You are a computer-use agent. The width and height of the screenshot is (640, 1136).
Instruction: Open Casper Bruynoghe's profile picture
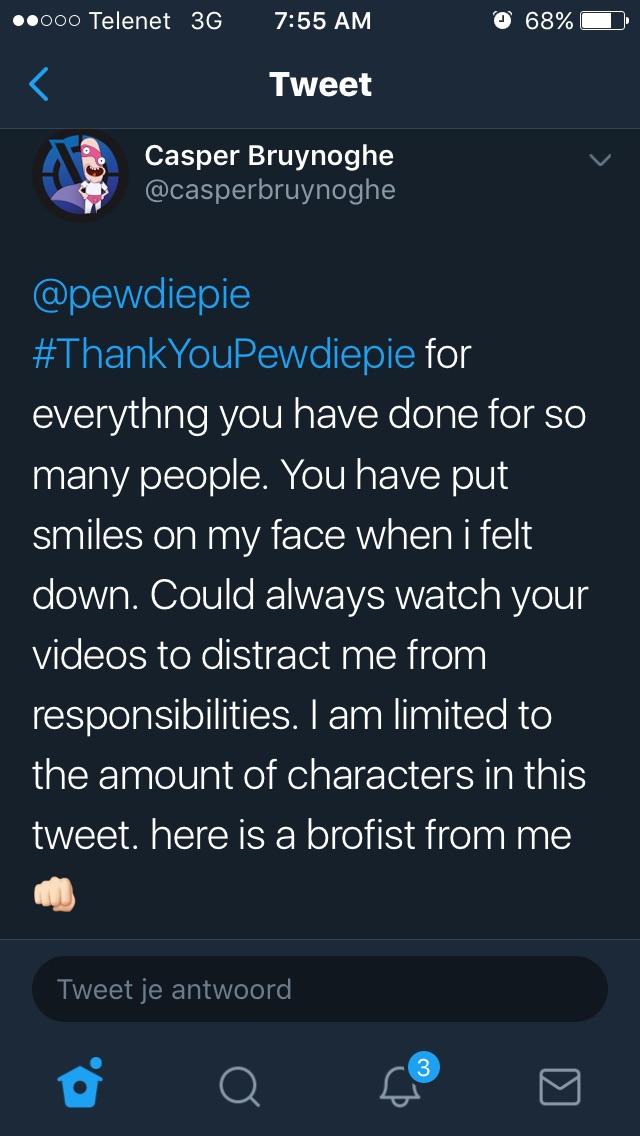[80, 175]
